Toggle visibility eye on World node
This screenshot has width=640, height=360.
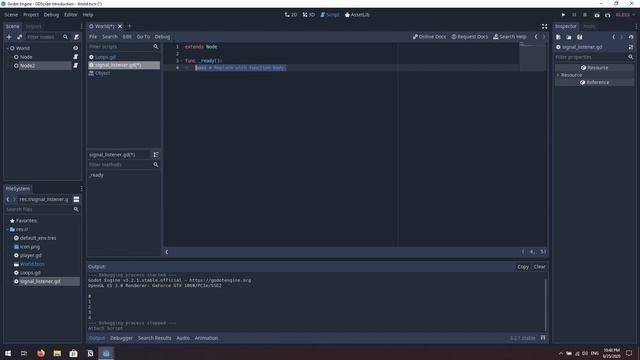(76, 48)
